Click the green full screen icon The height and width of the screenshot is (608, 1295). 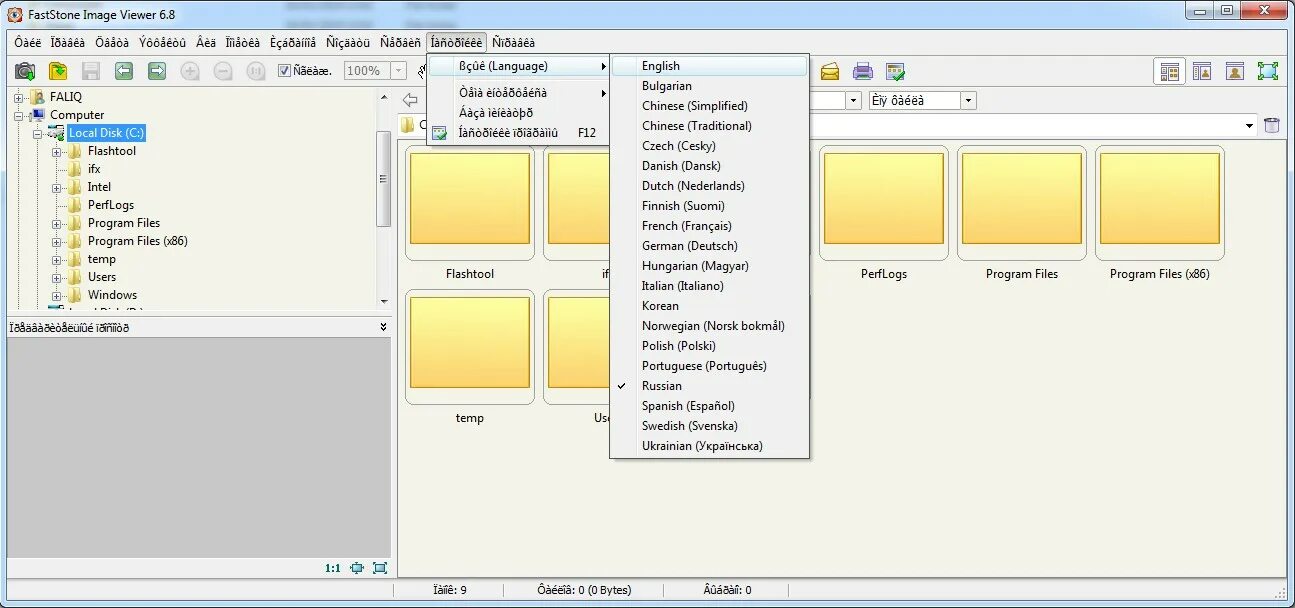(1268, 71)
